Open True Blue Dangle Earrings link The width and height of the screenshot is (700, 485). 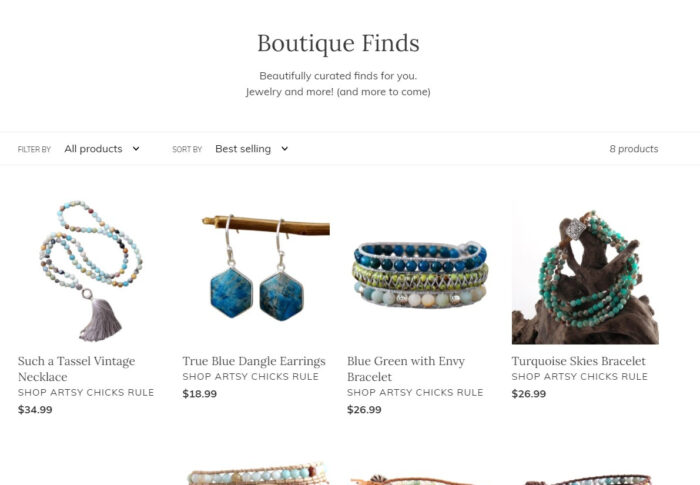tap(254, 361)
